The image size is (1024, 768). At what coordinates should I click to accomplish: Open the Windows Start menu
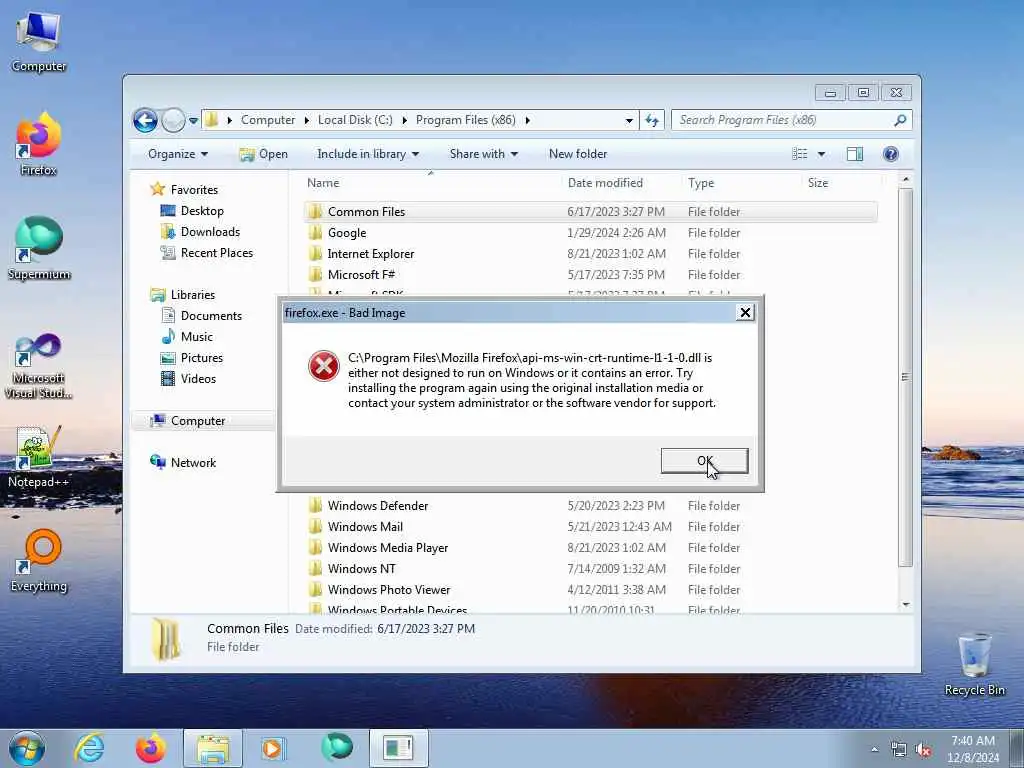(x=27, y=748)
